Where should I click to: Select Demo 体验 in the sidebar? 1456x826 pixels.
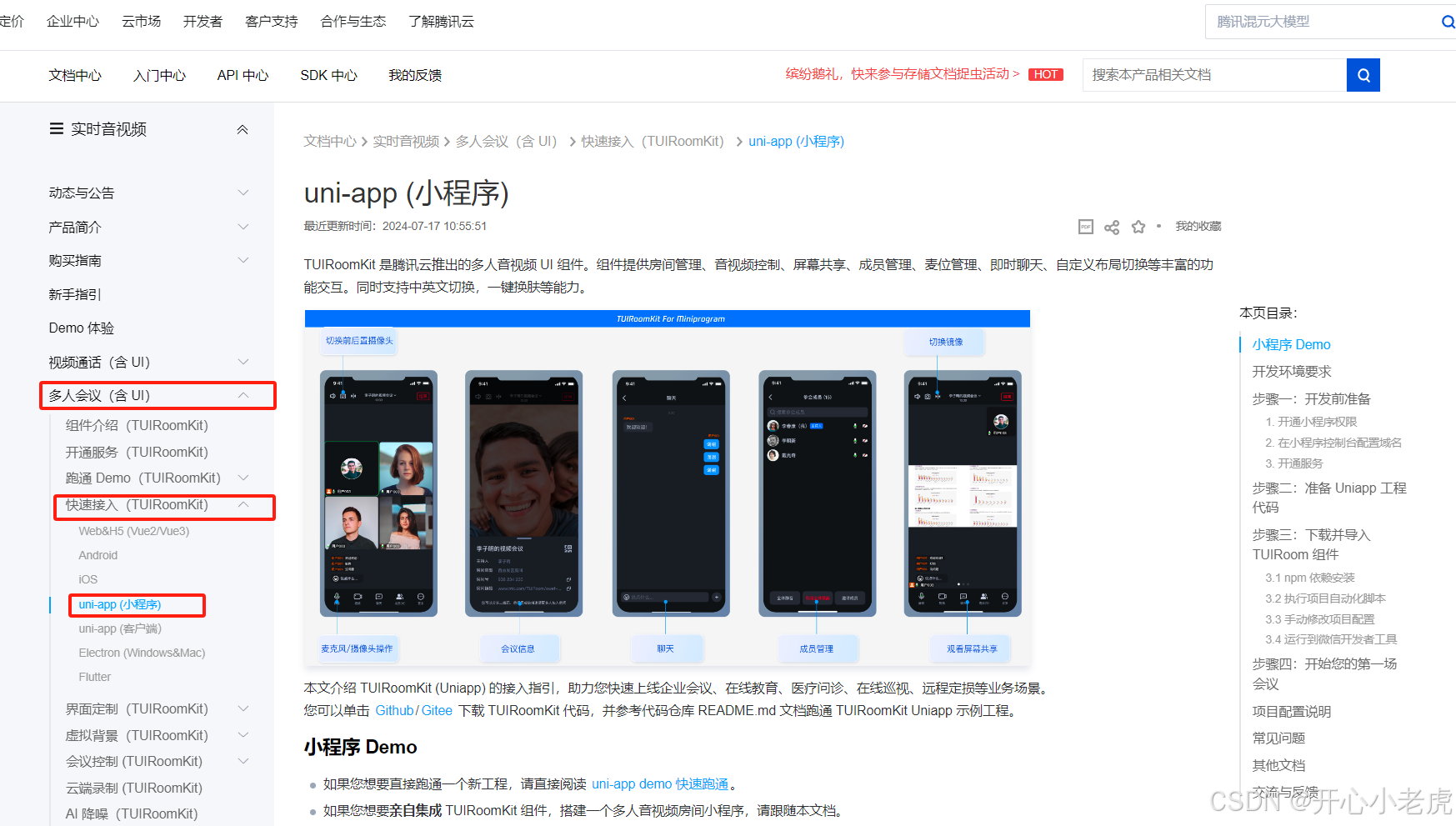pyautogui.click(x=81, y=328)
